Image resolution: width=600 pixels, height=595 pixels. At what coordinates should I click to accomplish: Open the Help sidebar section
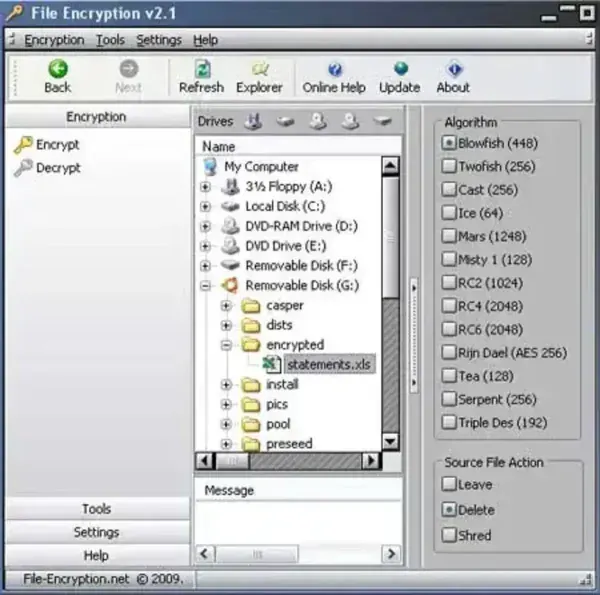97,555
